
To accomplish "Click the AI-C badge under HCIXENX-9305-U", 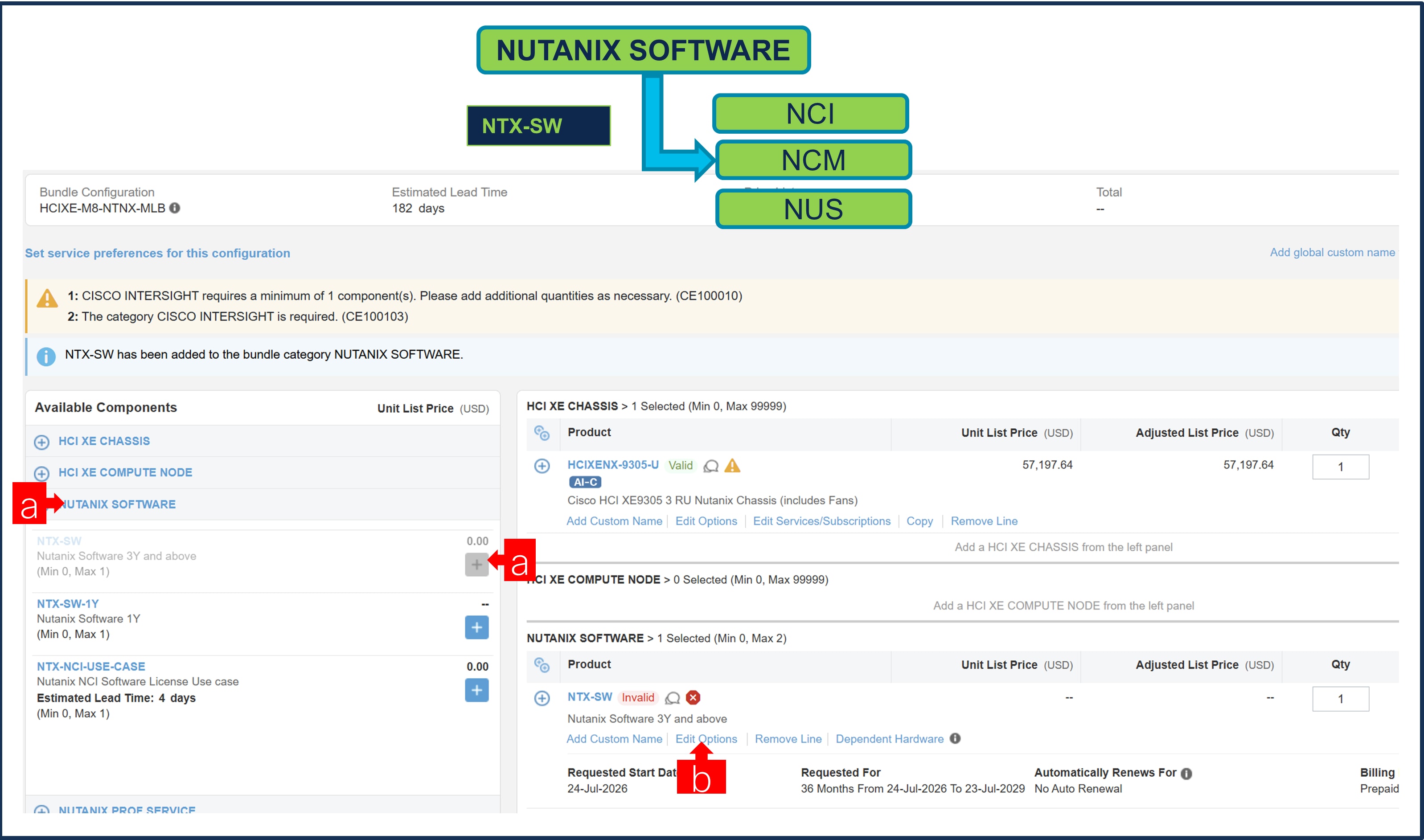I will [x=585, y=482].
